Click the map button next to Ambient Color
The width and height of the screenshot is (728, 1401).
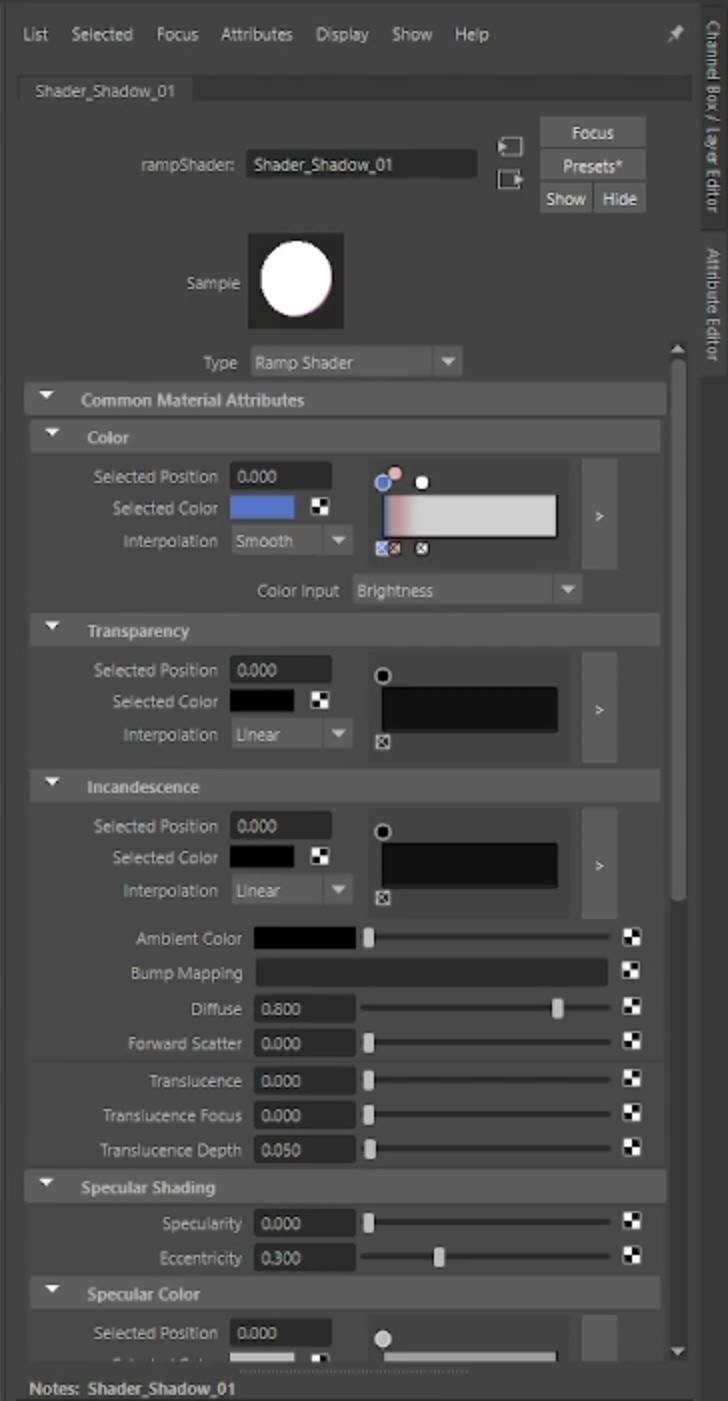point(631,938)
